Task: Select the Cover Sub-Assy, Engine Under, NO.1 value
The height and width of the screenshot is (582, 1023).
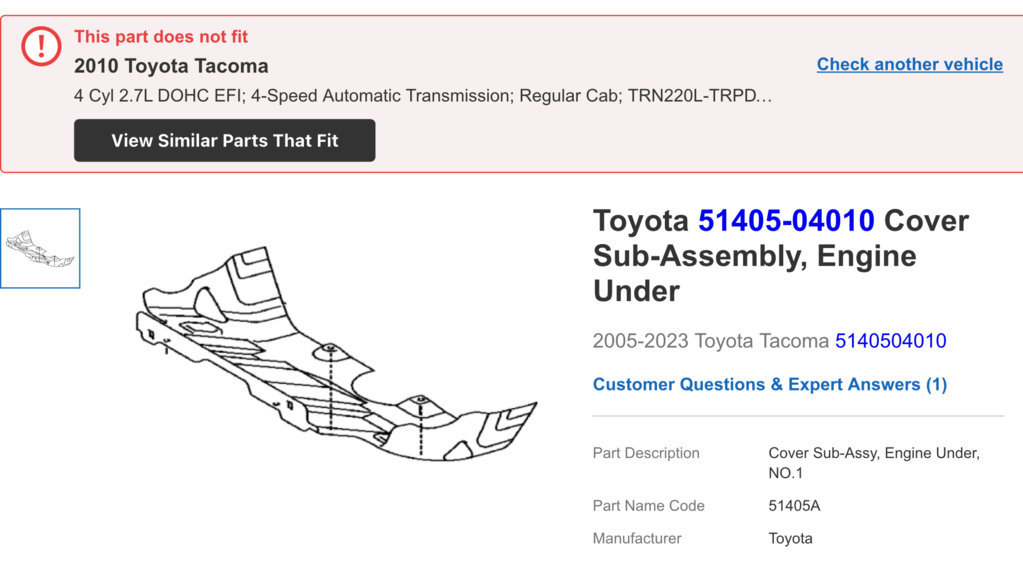Action: (x=874, y=463)
